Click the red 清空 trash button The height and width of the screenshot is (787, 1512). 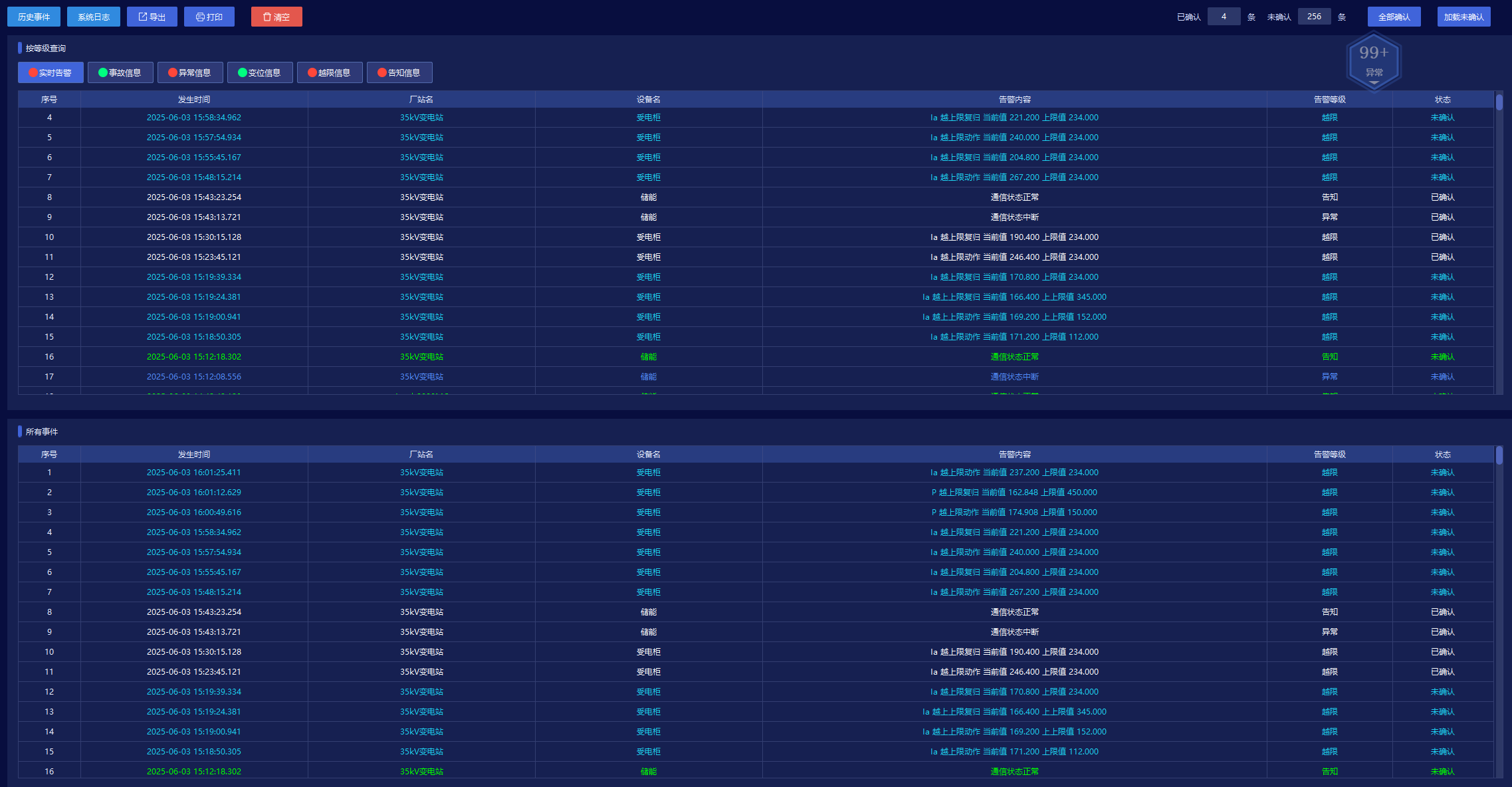[276, 17]
